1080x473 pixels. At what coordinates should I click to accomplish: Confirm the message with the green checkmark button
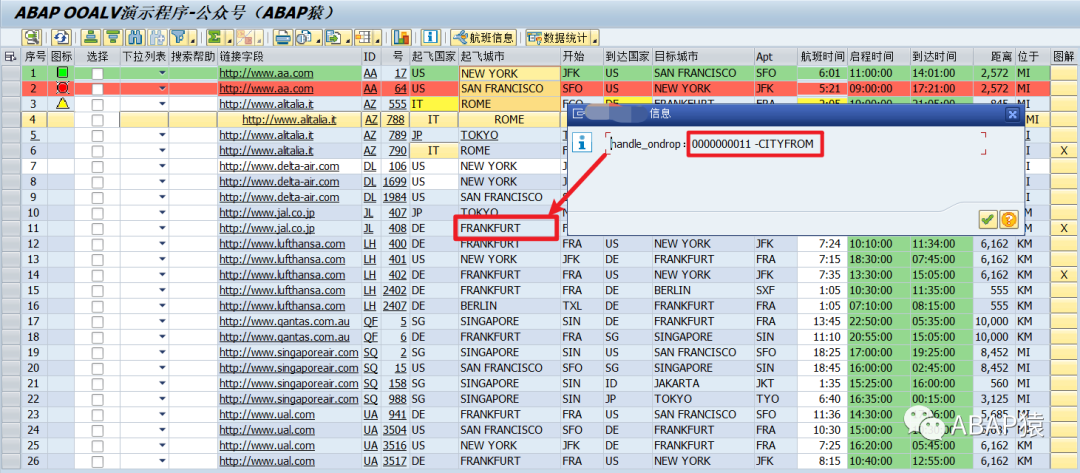(x=988, y=219)
